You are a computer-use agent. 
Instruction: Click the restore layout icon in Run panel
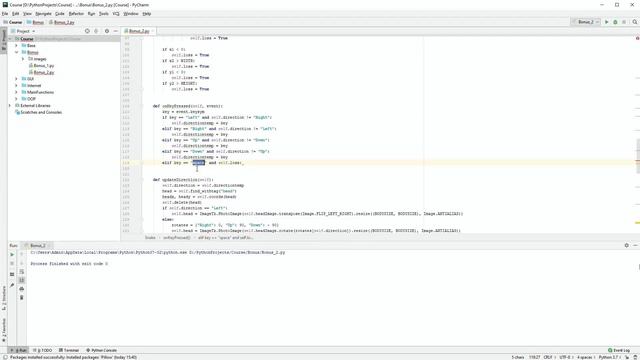click(x=12, y=274)
